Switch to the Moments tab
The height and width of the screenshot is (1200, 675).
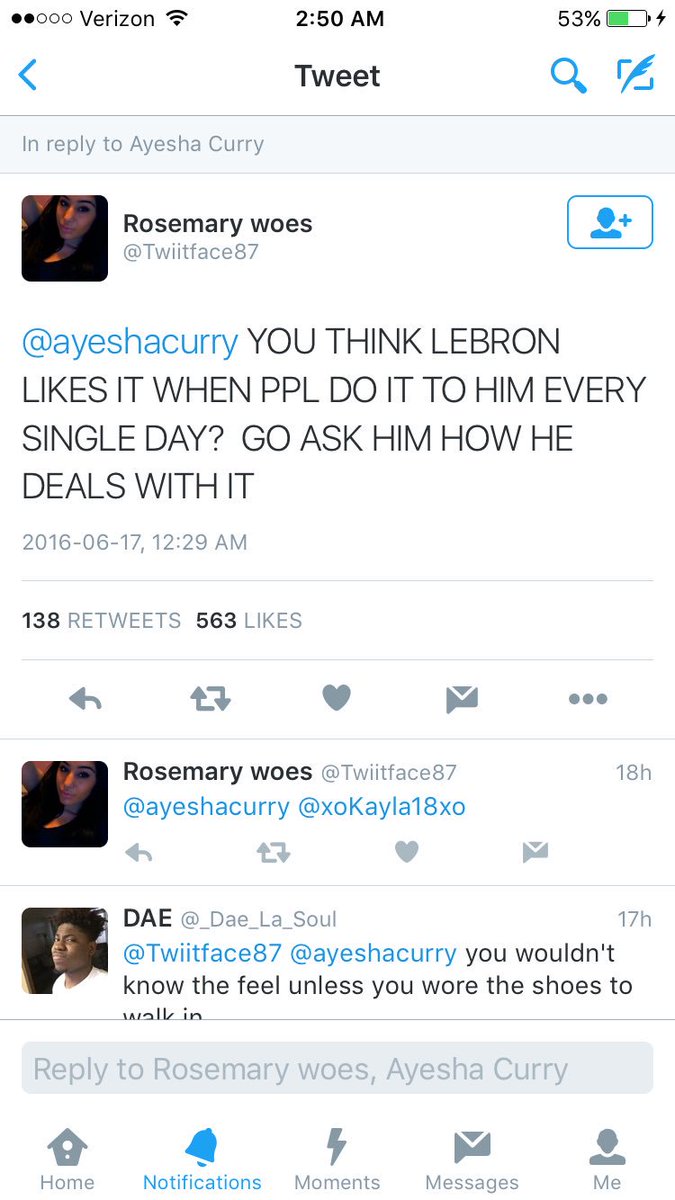(x=337, y=1161)
